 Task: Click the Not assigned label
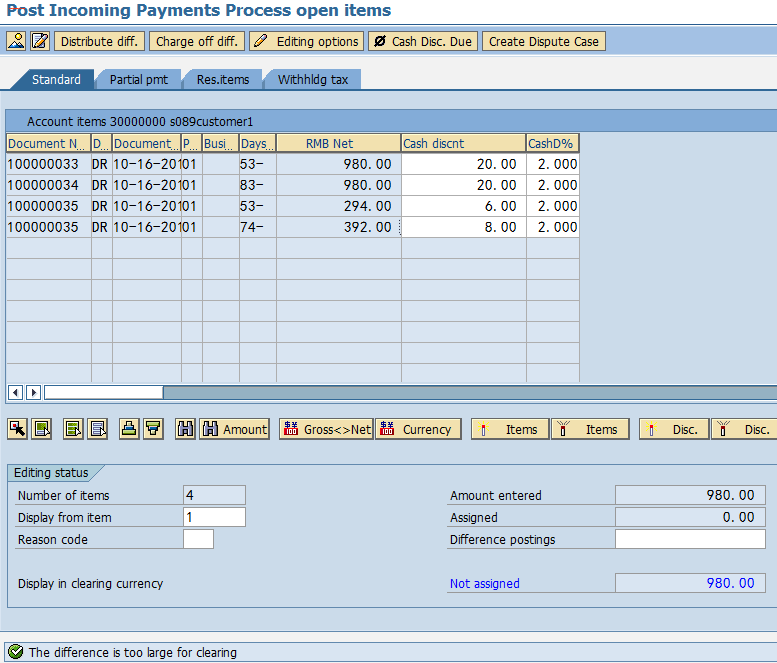485,583
